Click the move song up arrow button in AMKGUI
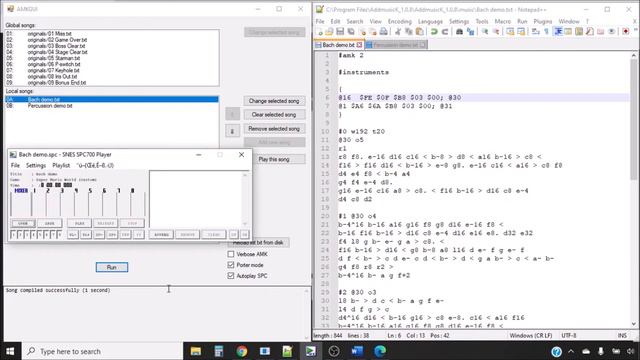640x360 pixels. click(x=232, y=114)
